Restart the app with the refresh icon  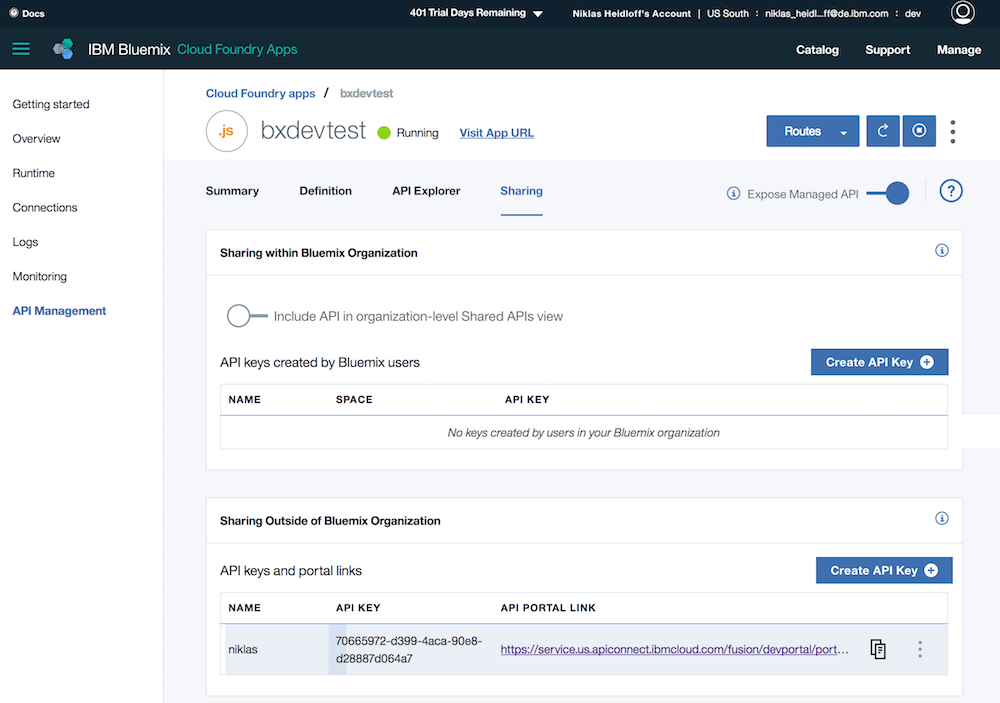coord(883,131)
